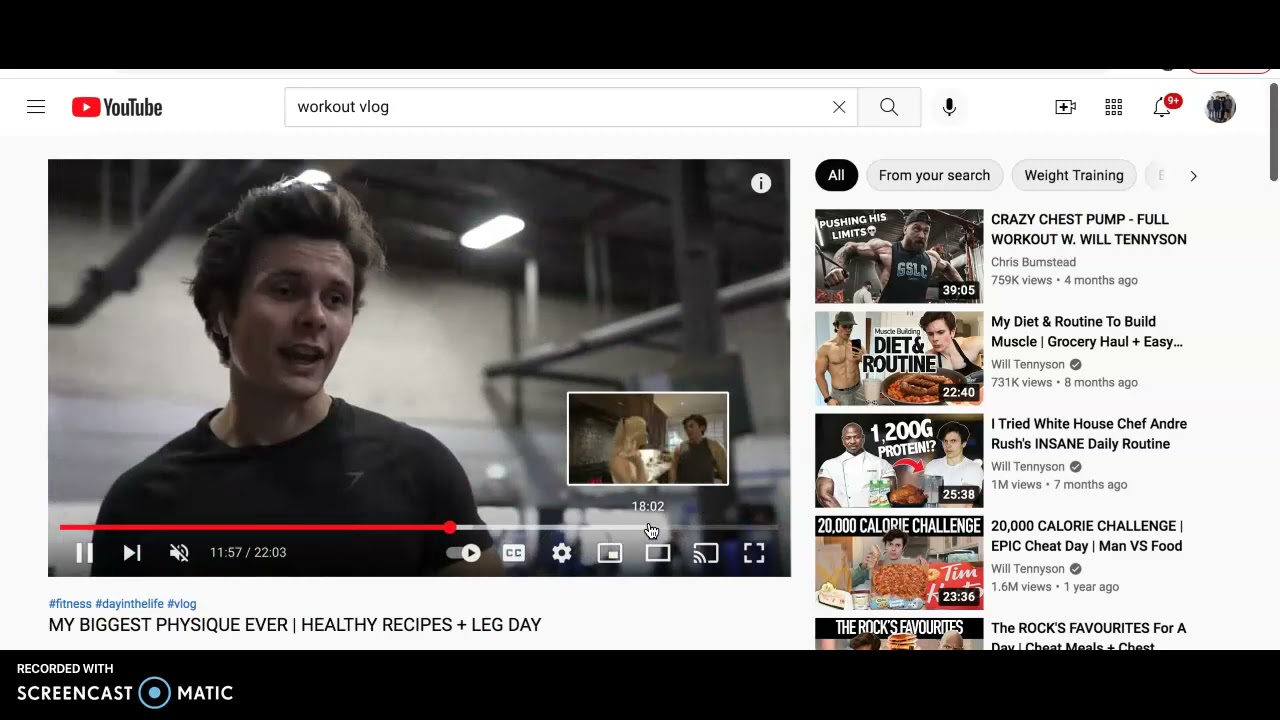Select the Weight Training chip

tap(1074, 175)
